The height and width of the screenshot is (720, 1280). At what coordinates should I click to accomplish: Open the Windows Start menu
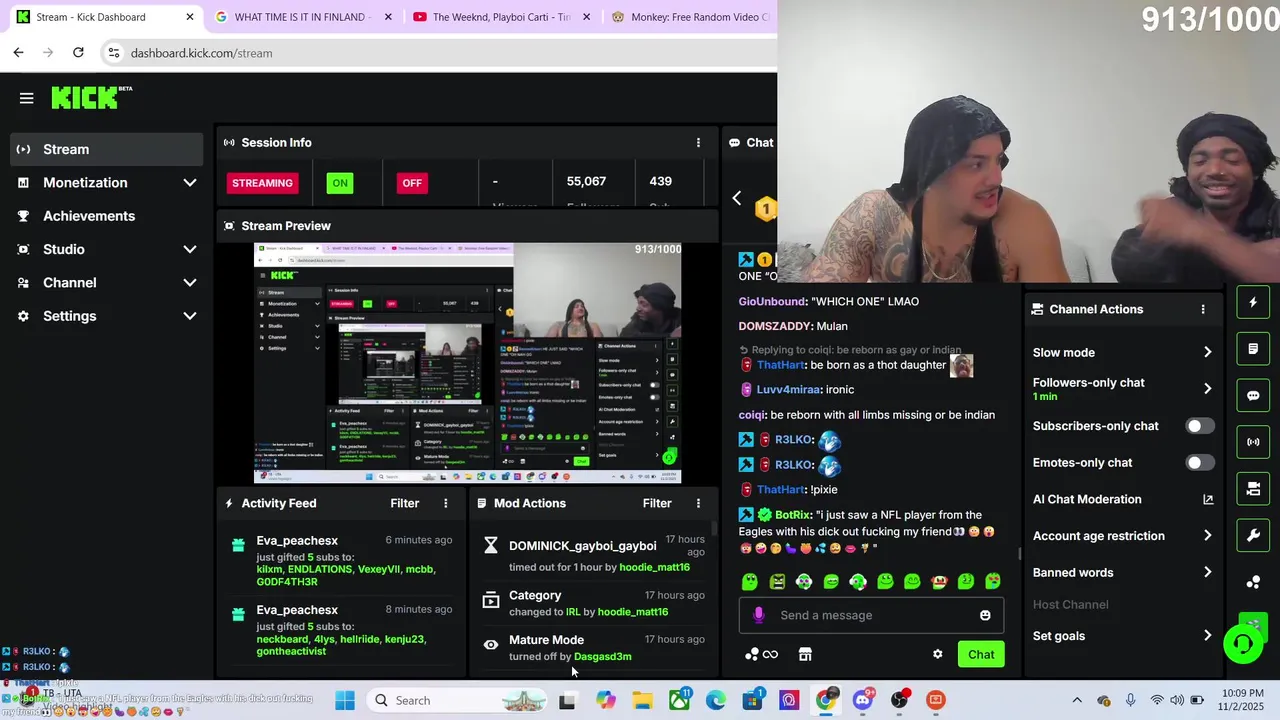344,700
